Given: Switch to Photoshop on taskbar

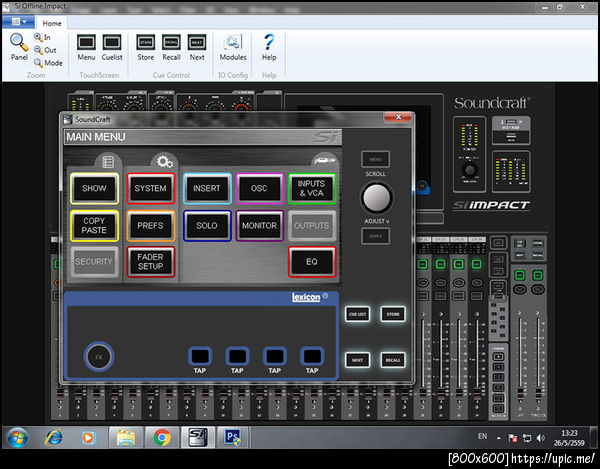Looking at the screenshot, I should (x=233, y=438).
